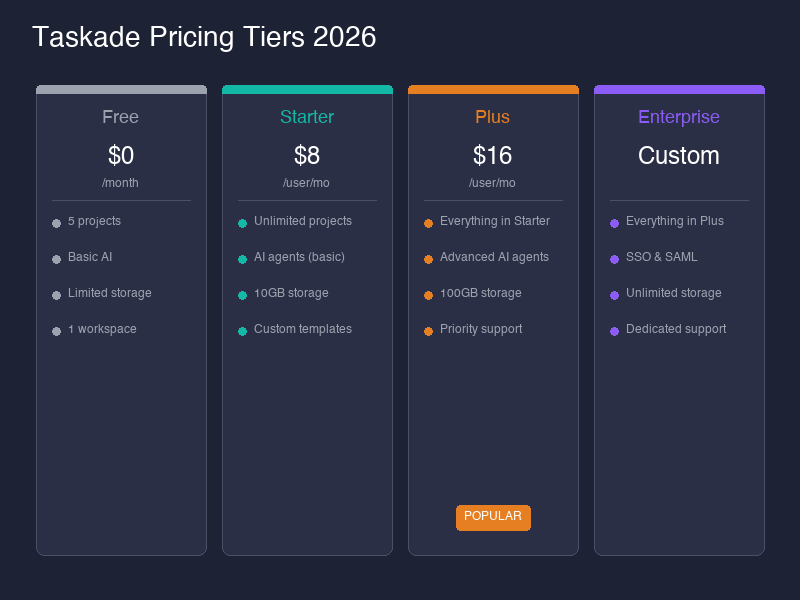Image resolution: width=800 pixels, height=600 pixels.
Task: Click the SSO & SAML bullet icon
Action: pyautogui.click(x=614, y=258)
